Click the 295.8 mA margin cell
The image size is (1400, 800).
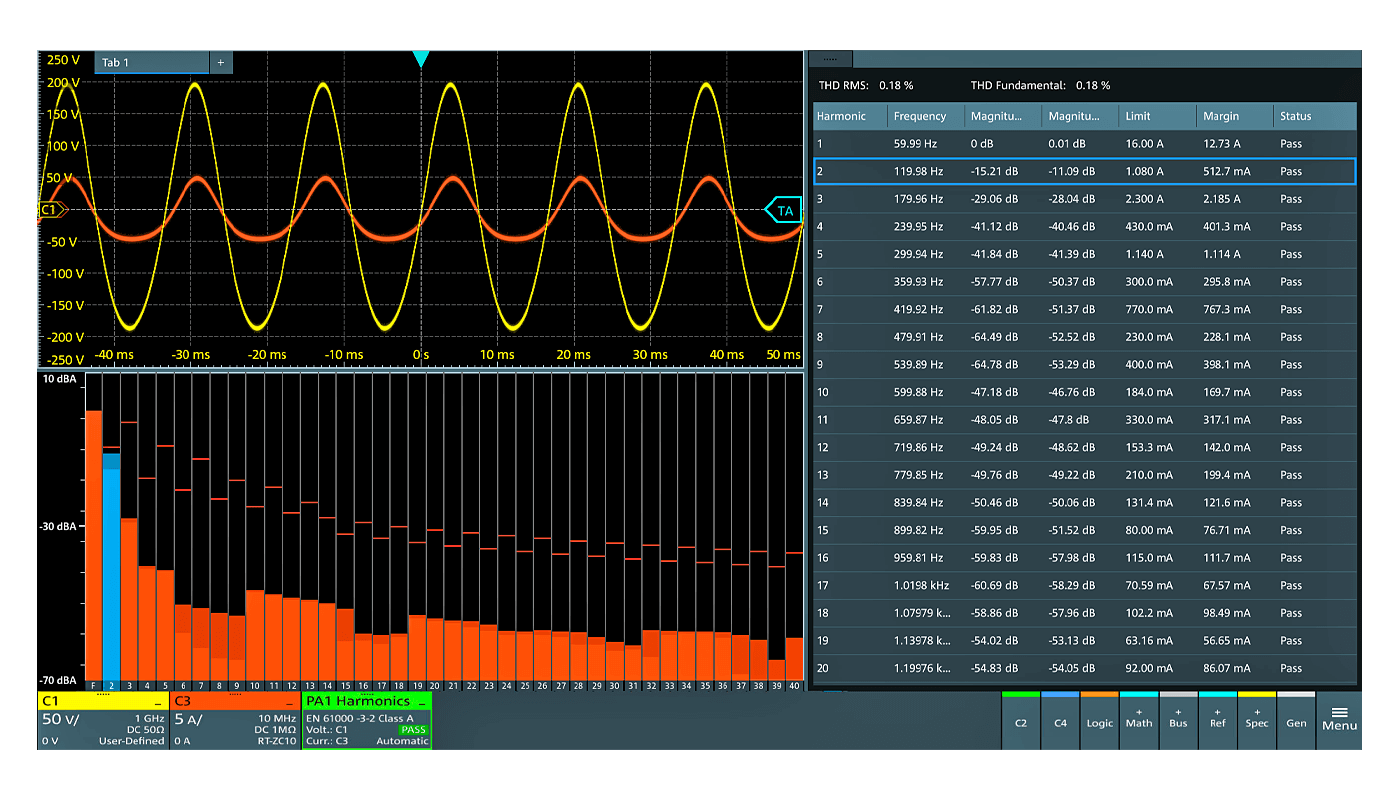coord(1227,282)
